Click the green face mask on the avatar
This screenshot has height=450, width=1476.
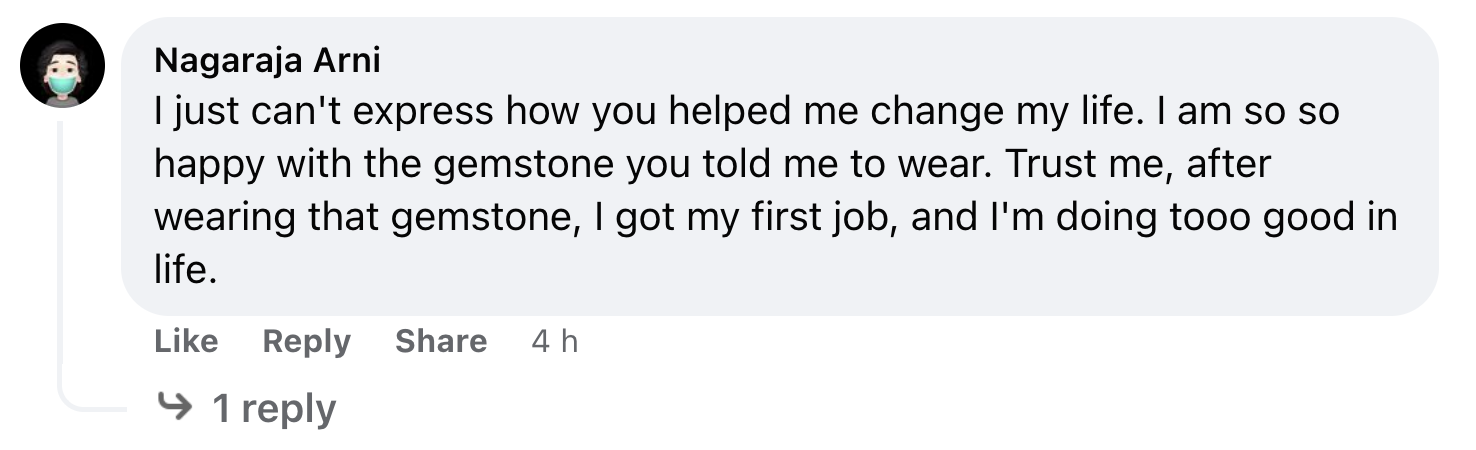pos(63,85)
